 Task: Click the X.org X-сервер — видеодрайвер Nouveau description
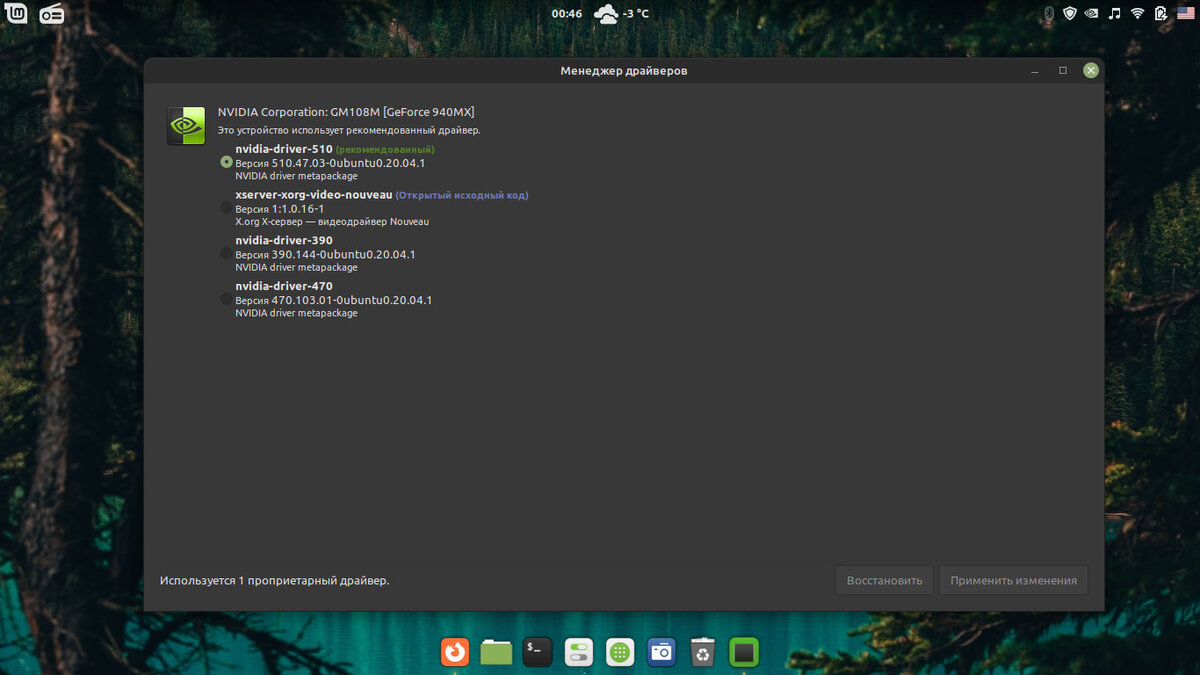[x=332, y=222]
